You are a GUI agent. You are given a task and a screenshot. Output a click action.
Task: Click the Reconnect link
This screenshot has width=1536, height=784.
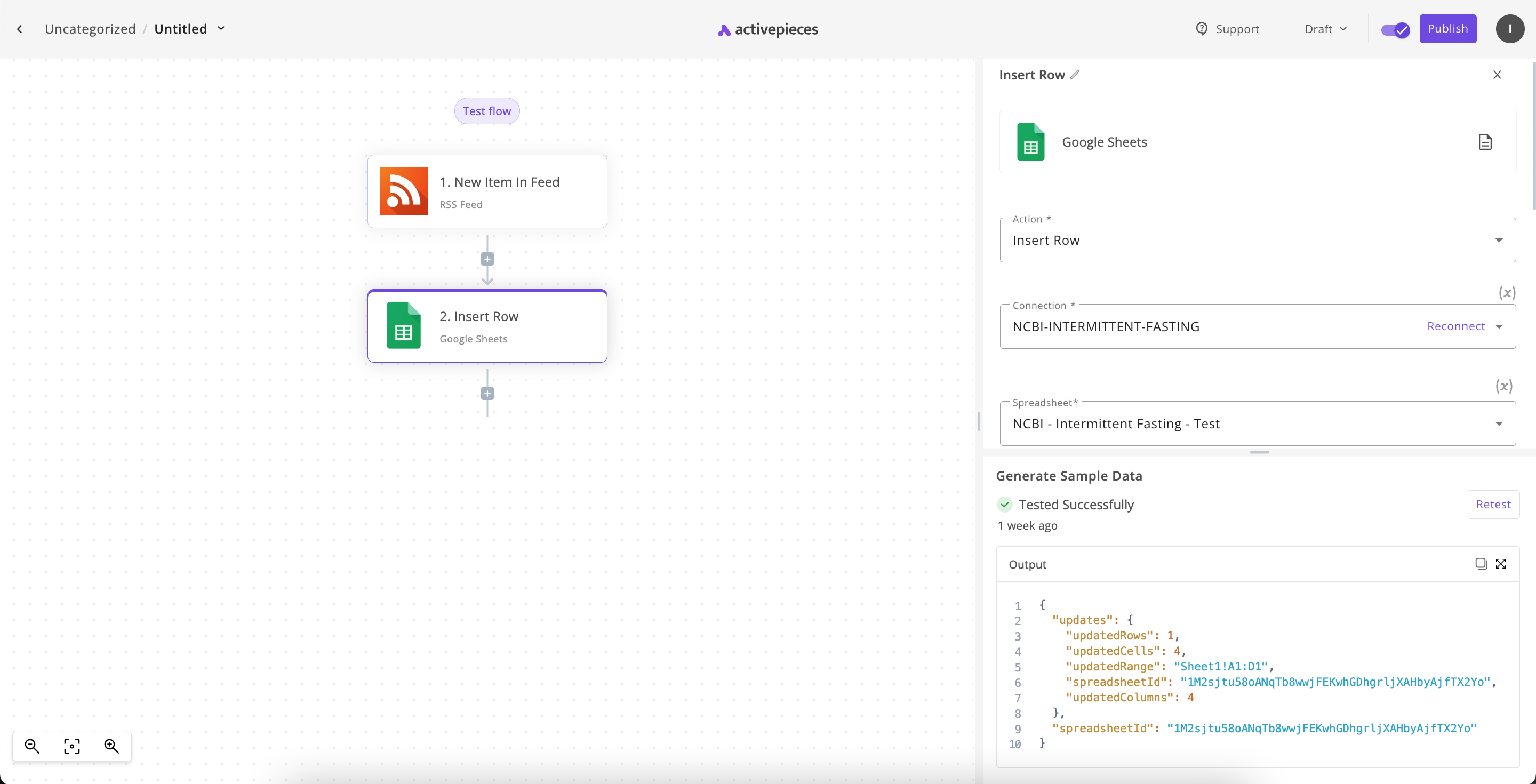pyautogui.click(x=1455, y=326)
